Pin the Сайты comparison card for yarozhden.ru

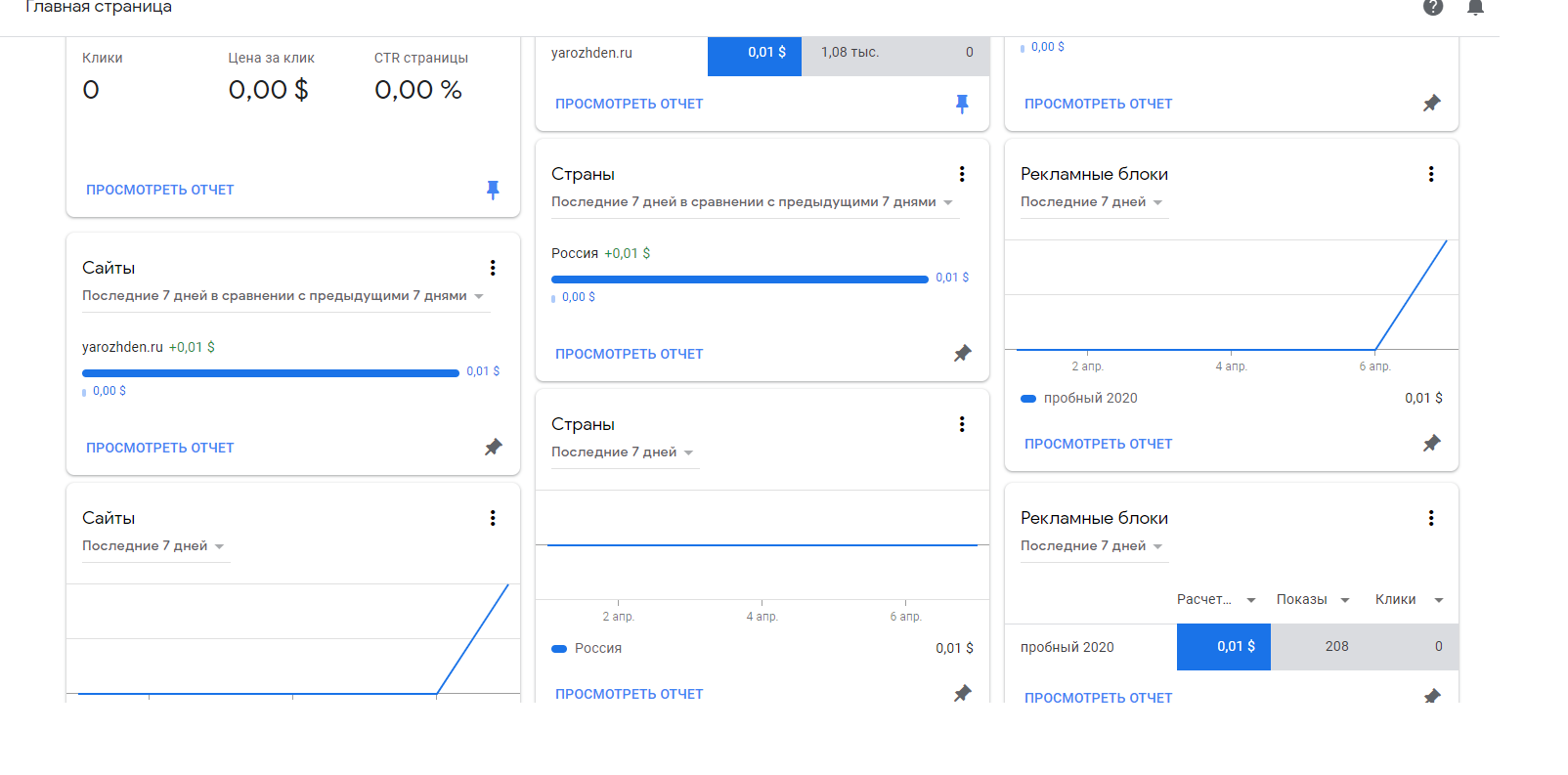click(493, 448)
